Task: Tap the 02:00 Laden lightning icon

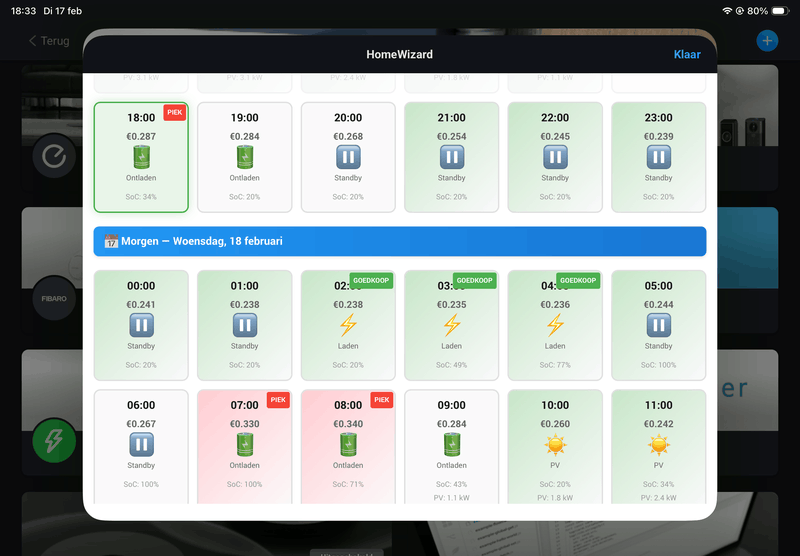Action: 348,325
